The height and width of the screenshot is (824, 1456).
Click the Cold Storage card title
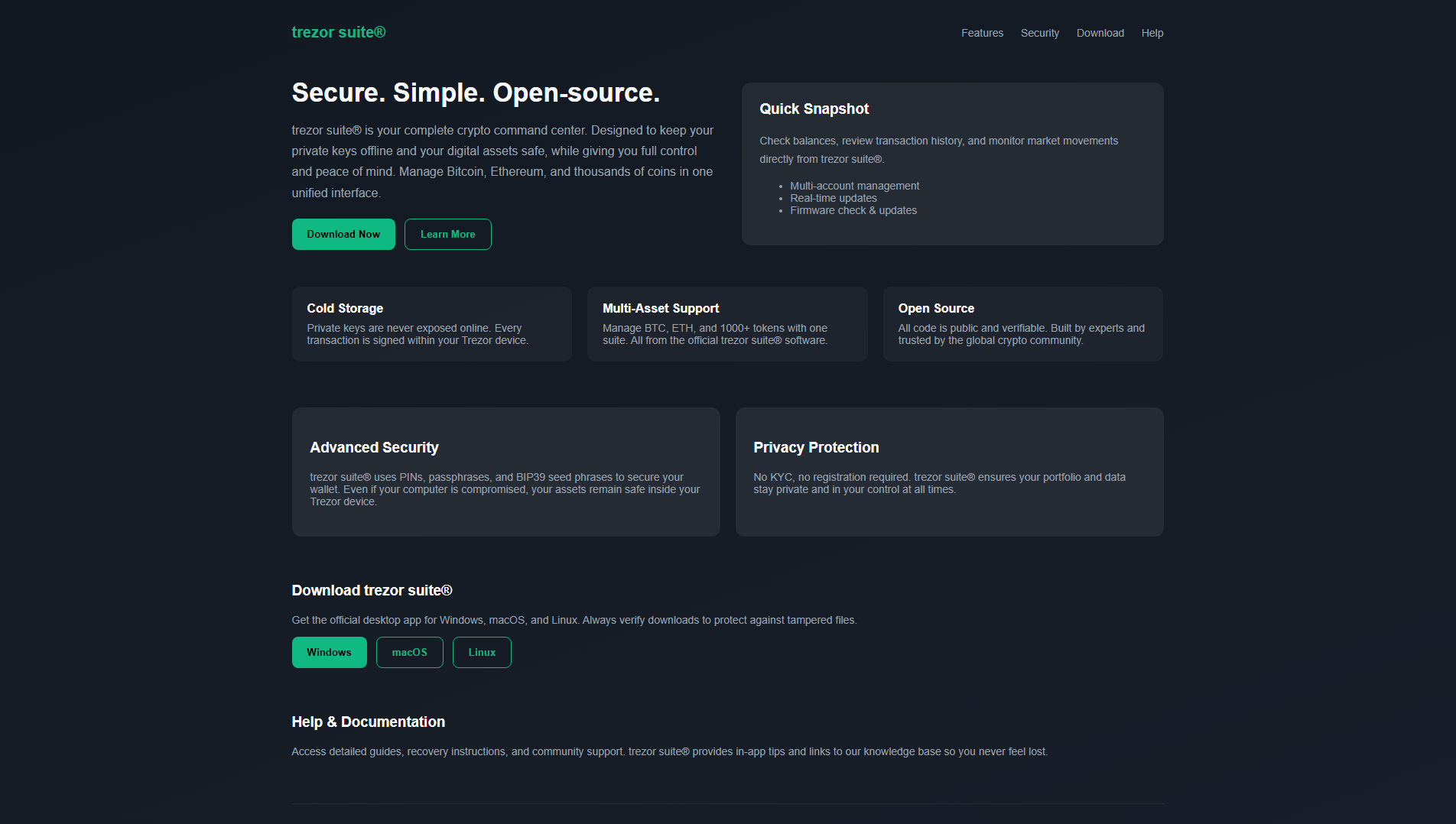pyautogui.click(x=345, y=308)
